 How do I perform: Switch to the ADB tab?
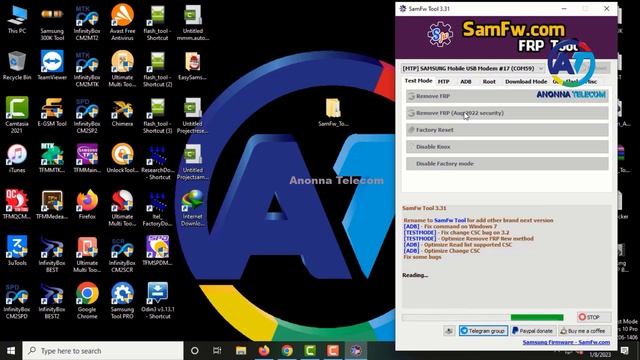tap(466, 82)
